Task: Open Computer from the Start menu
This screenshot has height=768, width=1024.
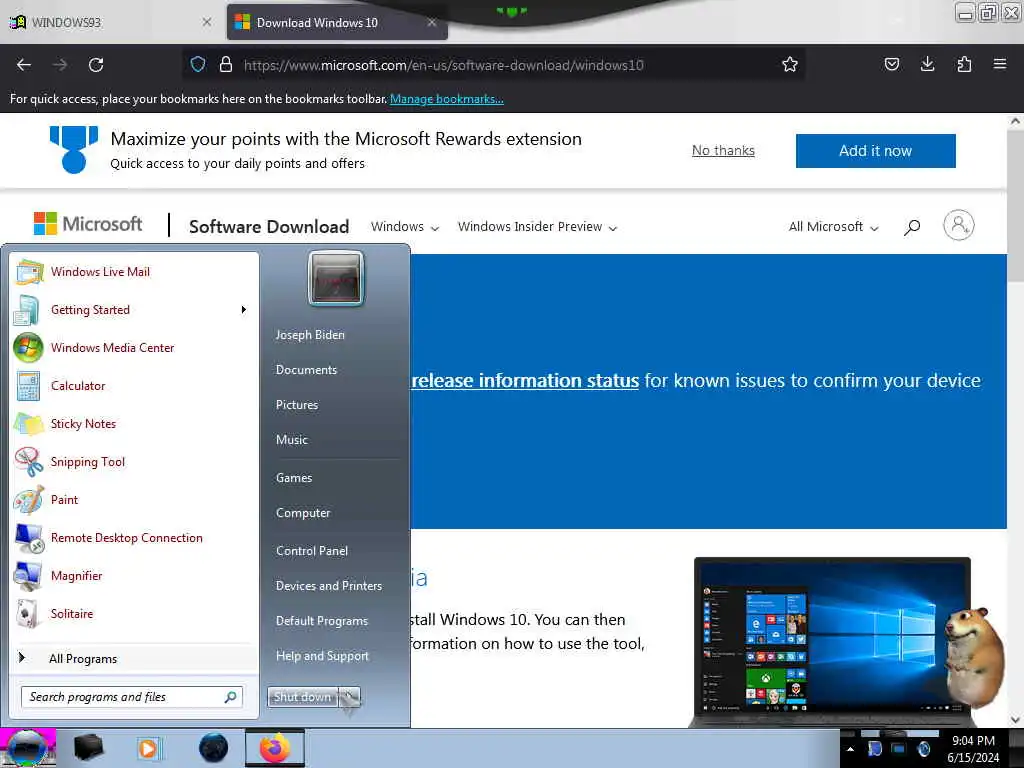Action: coord(303,513)
